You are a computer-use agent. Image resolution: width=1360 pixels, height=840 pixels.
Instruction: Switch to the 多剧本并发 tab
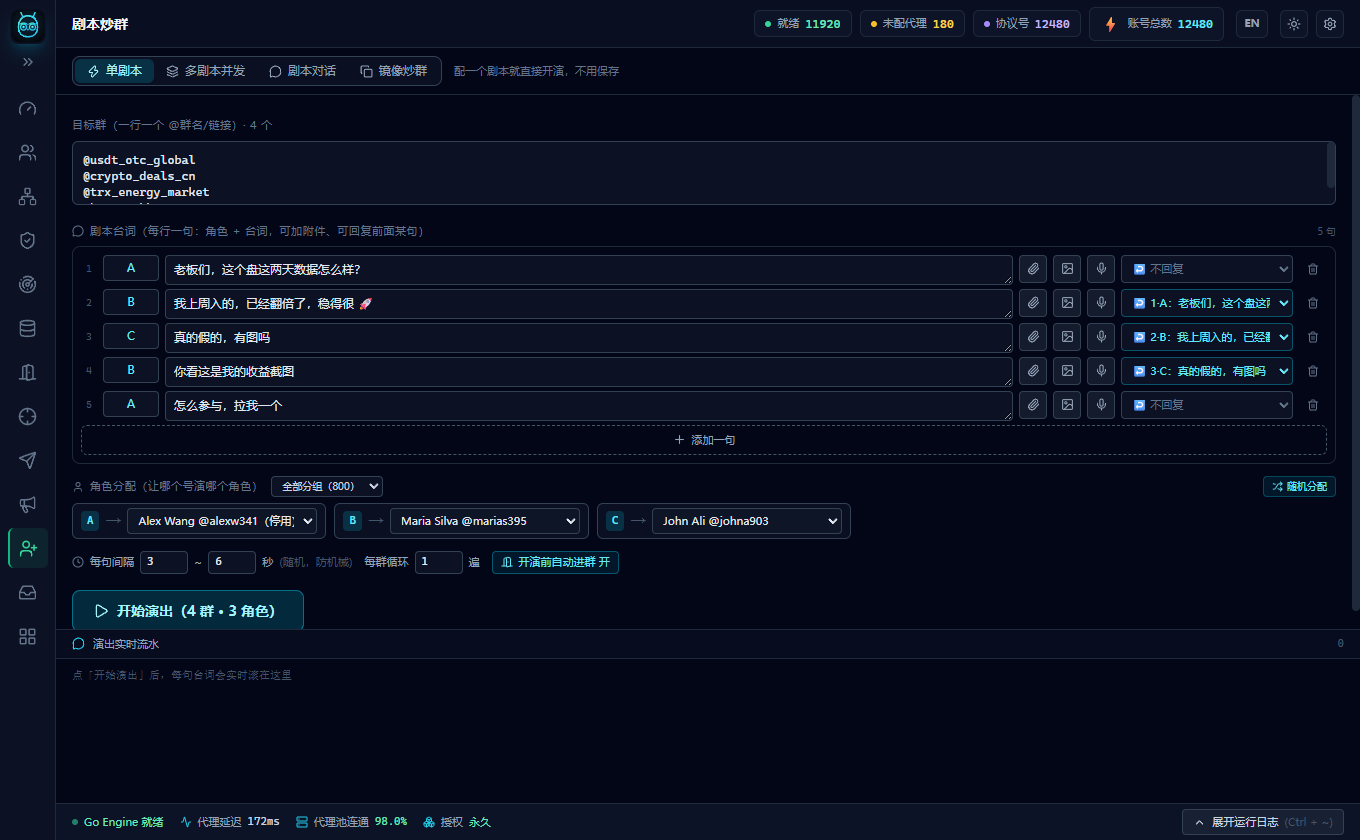pos(205,71)
